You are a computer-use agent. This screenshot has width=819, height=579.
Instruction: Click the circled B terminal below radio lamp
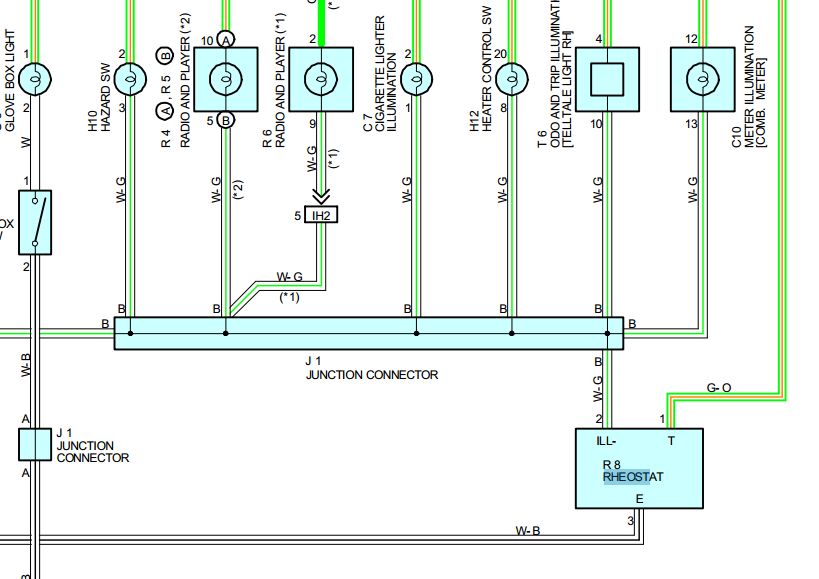[226, 121]
